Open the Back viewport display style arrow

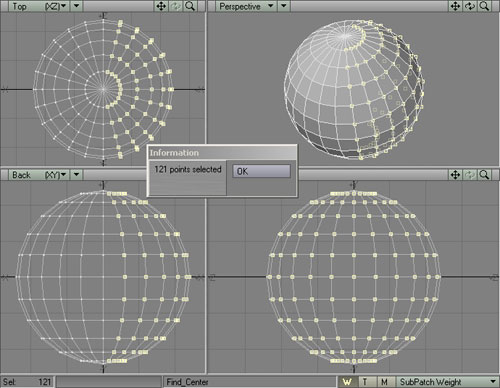[x=77, y=175]
